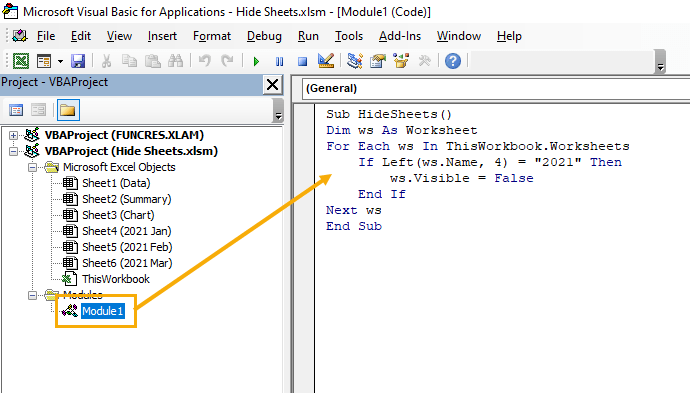Open the File menu
Screen dimensions: 690x393
(46, 36)
